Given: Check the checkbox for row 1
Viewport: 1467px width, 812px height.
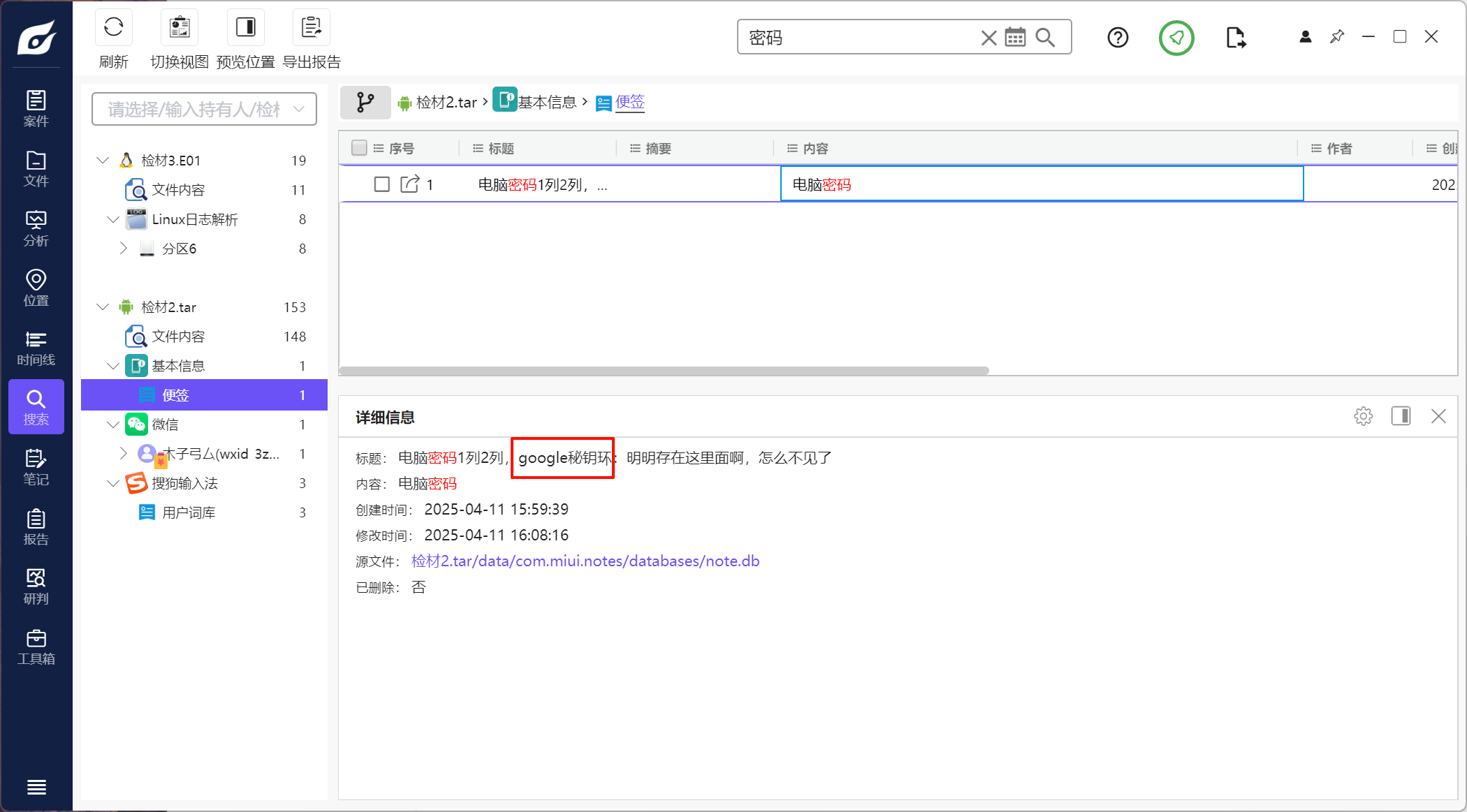Looking at the screenshot, I should (381, 184).
